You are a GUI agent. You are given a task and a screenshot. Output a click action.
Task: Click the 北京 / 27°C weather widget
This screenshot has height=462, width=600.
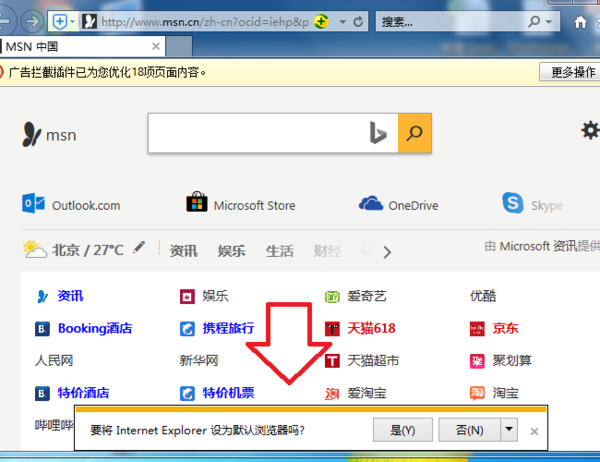(x=73, y=250)
